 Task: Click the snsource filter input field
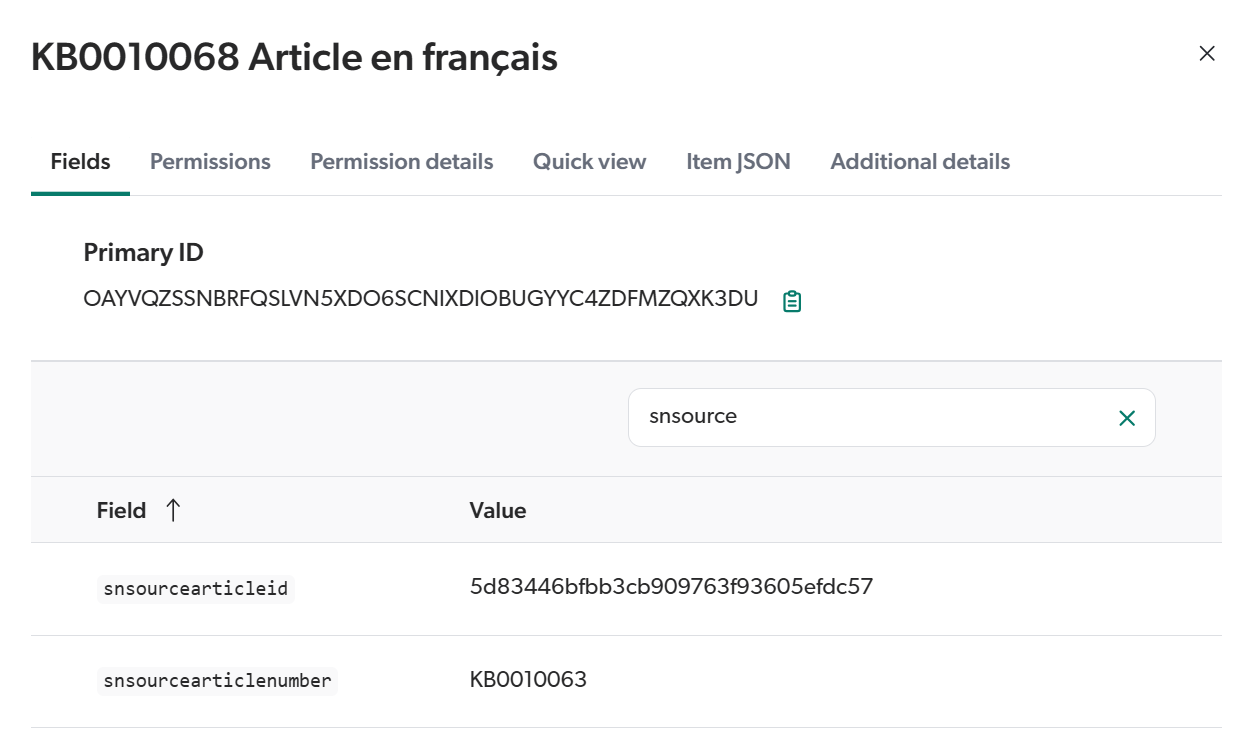point(891,417)
